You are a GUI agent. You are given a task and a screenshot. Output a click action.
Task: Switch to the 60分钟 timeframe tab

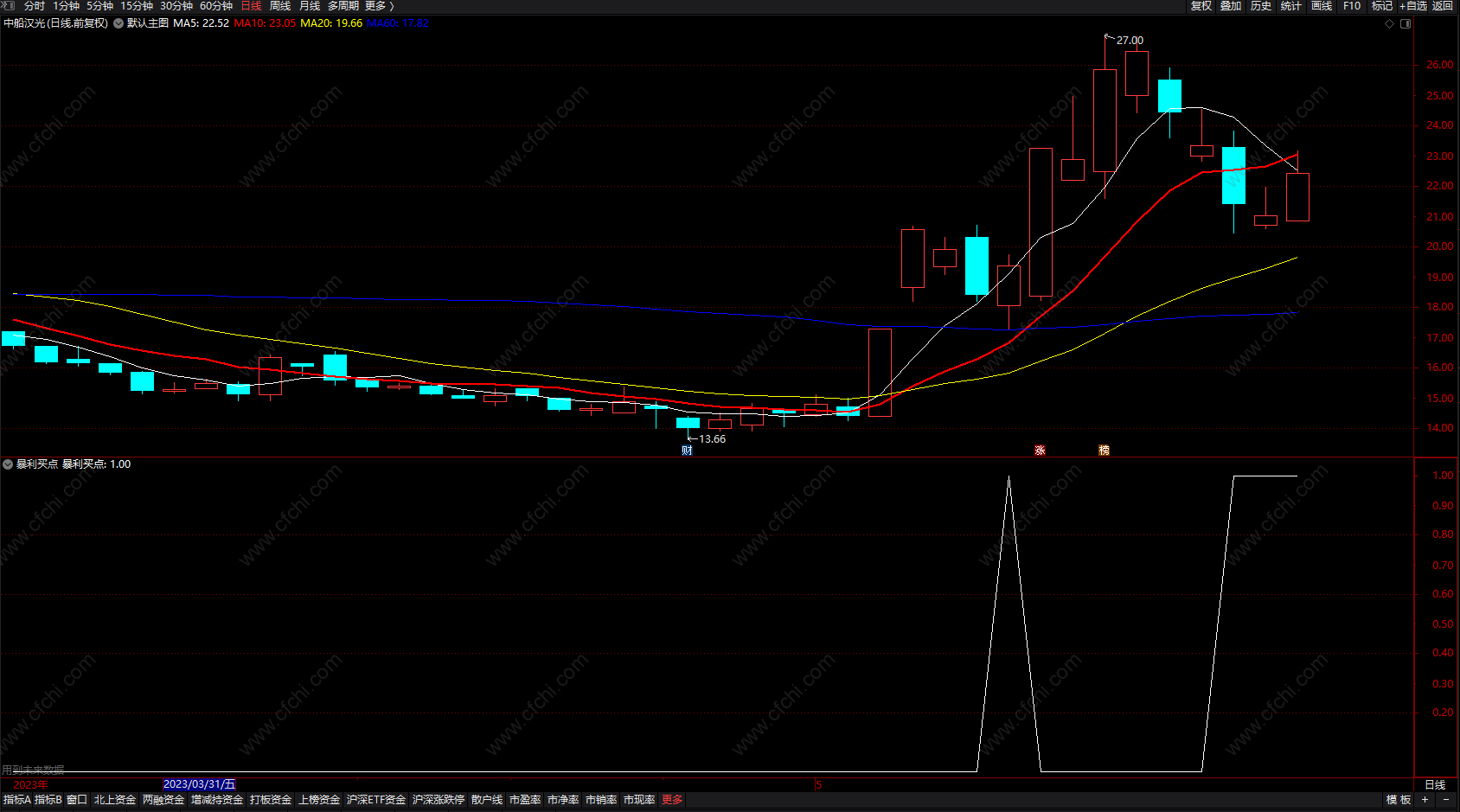click(216, 6)
